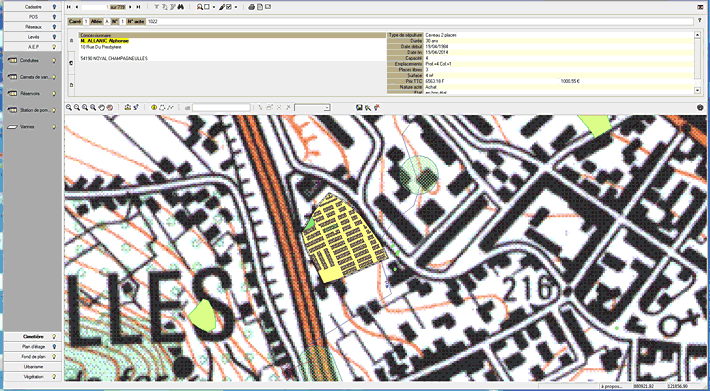The image size is (710, 391).
Task: Jump to the last record
Action: click(138, 7)
